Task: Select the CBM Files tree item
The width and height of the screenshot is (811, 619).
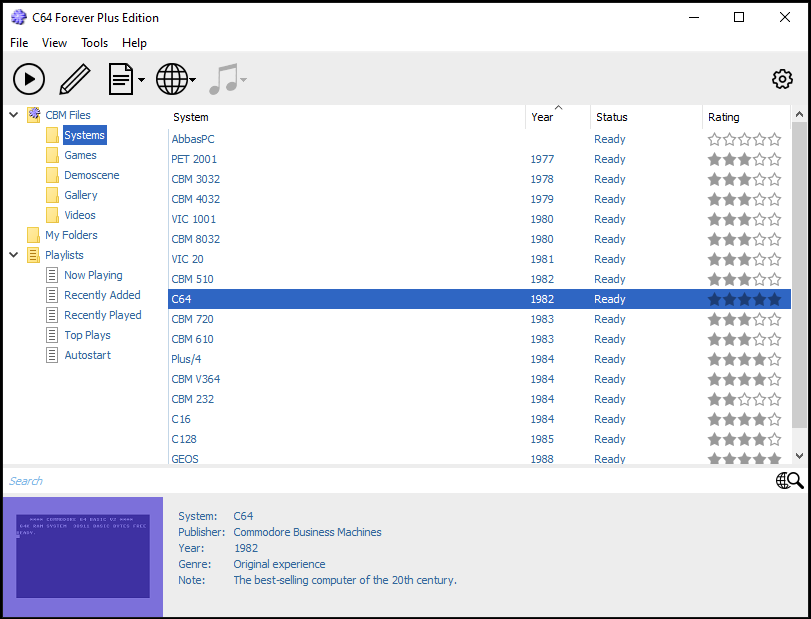Action: point(68,115)
